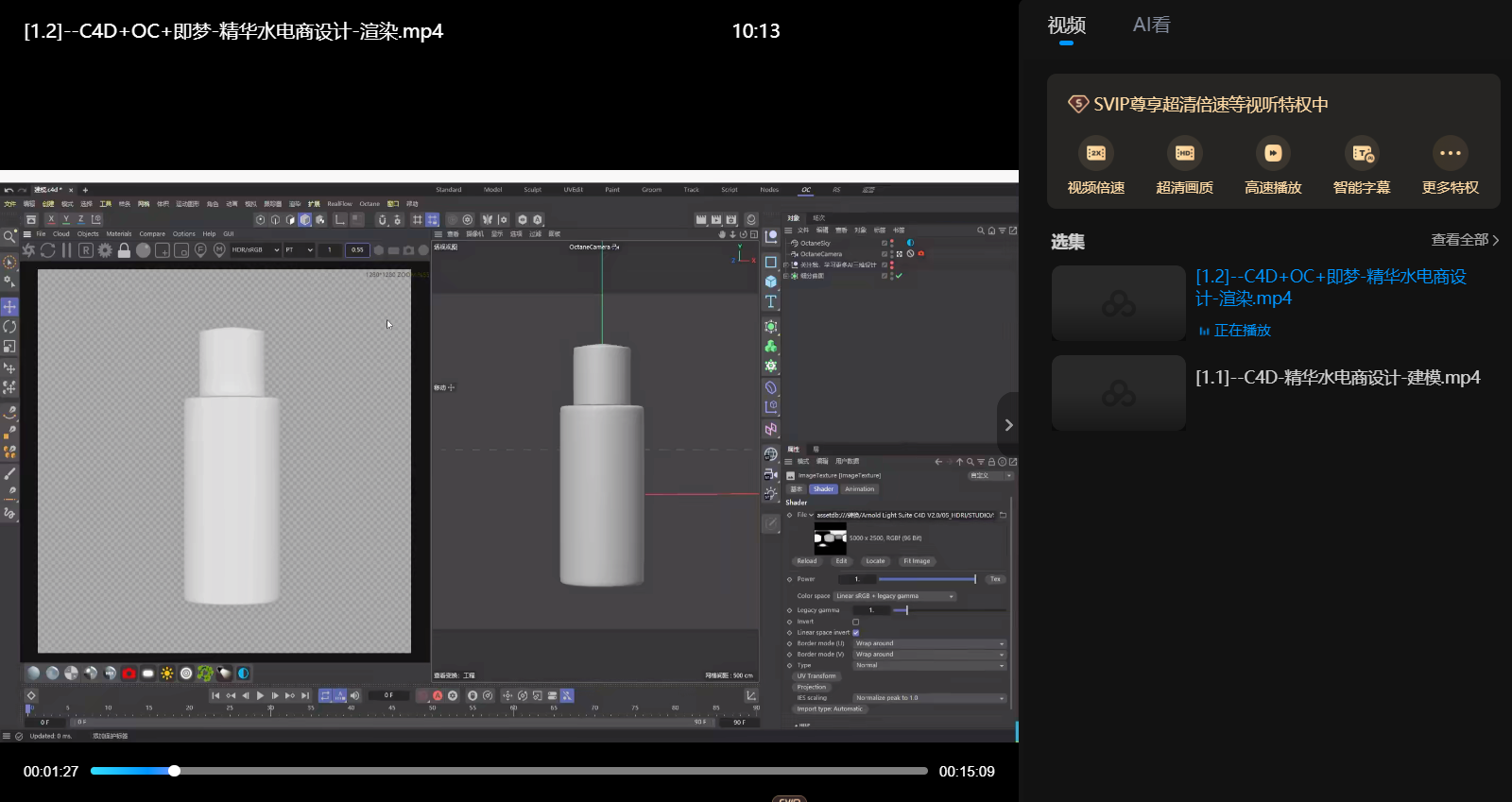Search inside the object manager
The image size is (1512, 802).
coord(981,230)
